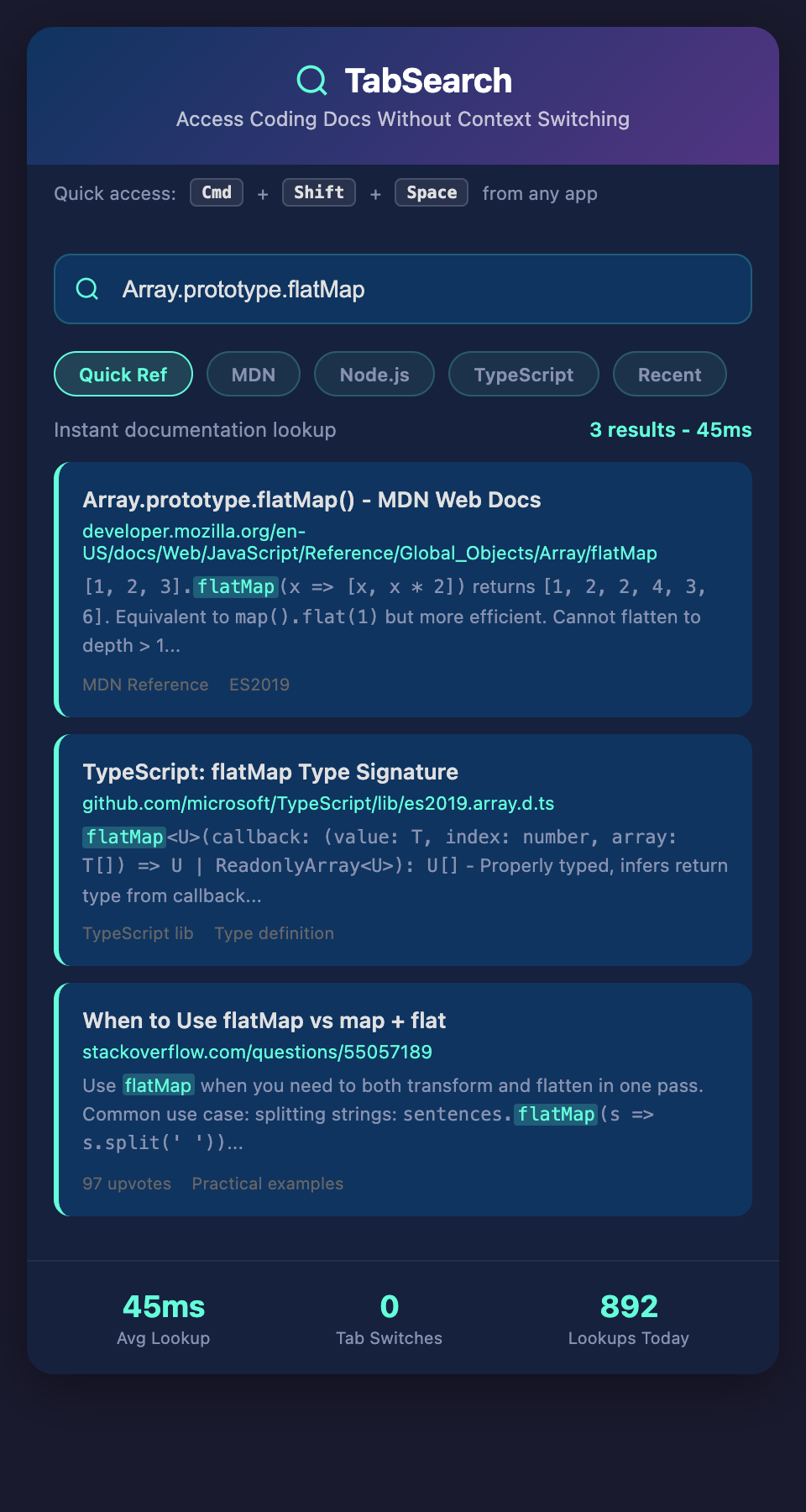Click the '97 upvotes' tag
Viewport: 806px width, 1512px height.
click(126, 1184)
